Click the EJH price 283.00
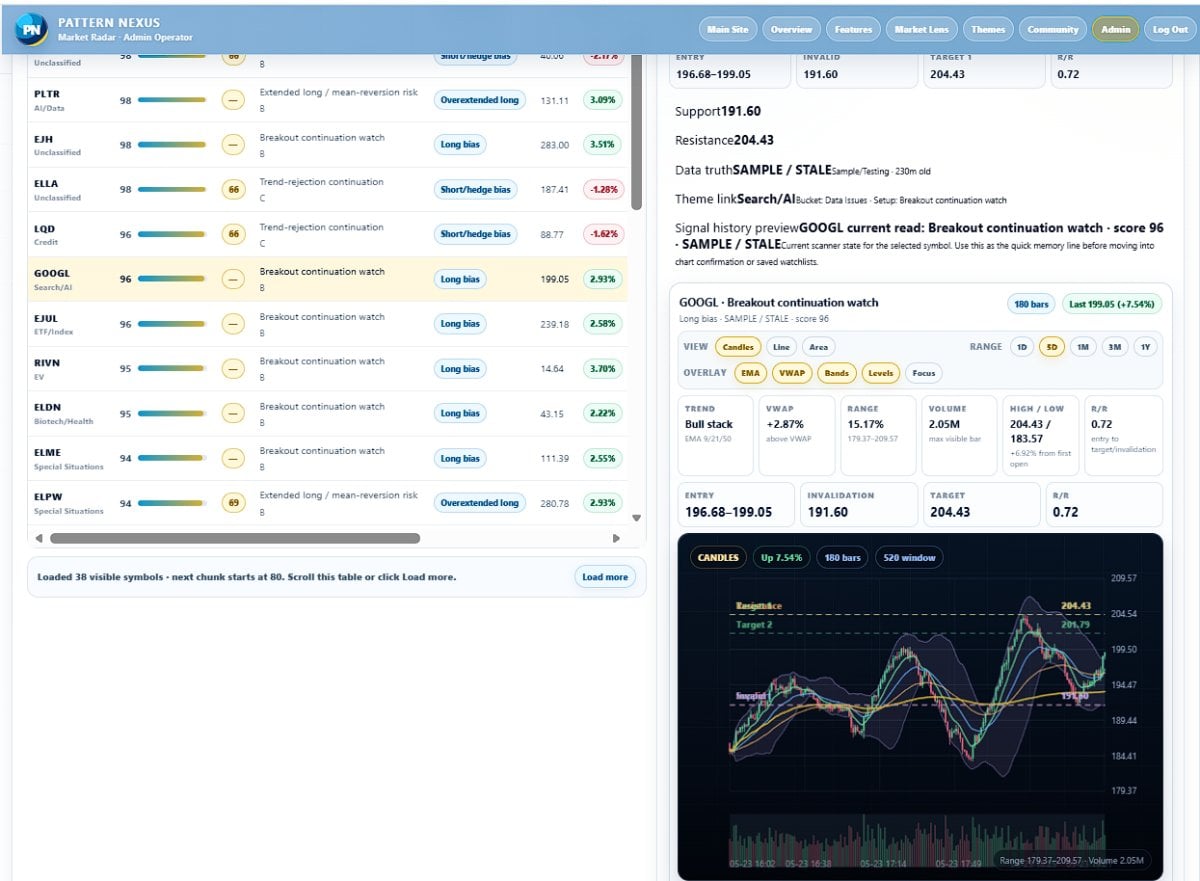The height and width of the screenshot is (881, 1200). point(555,145)
